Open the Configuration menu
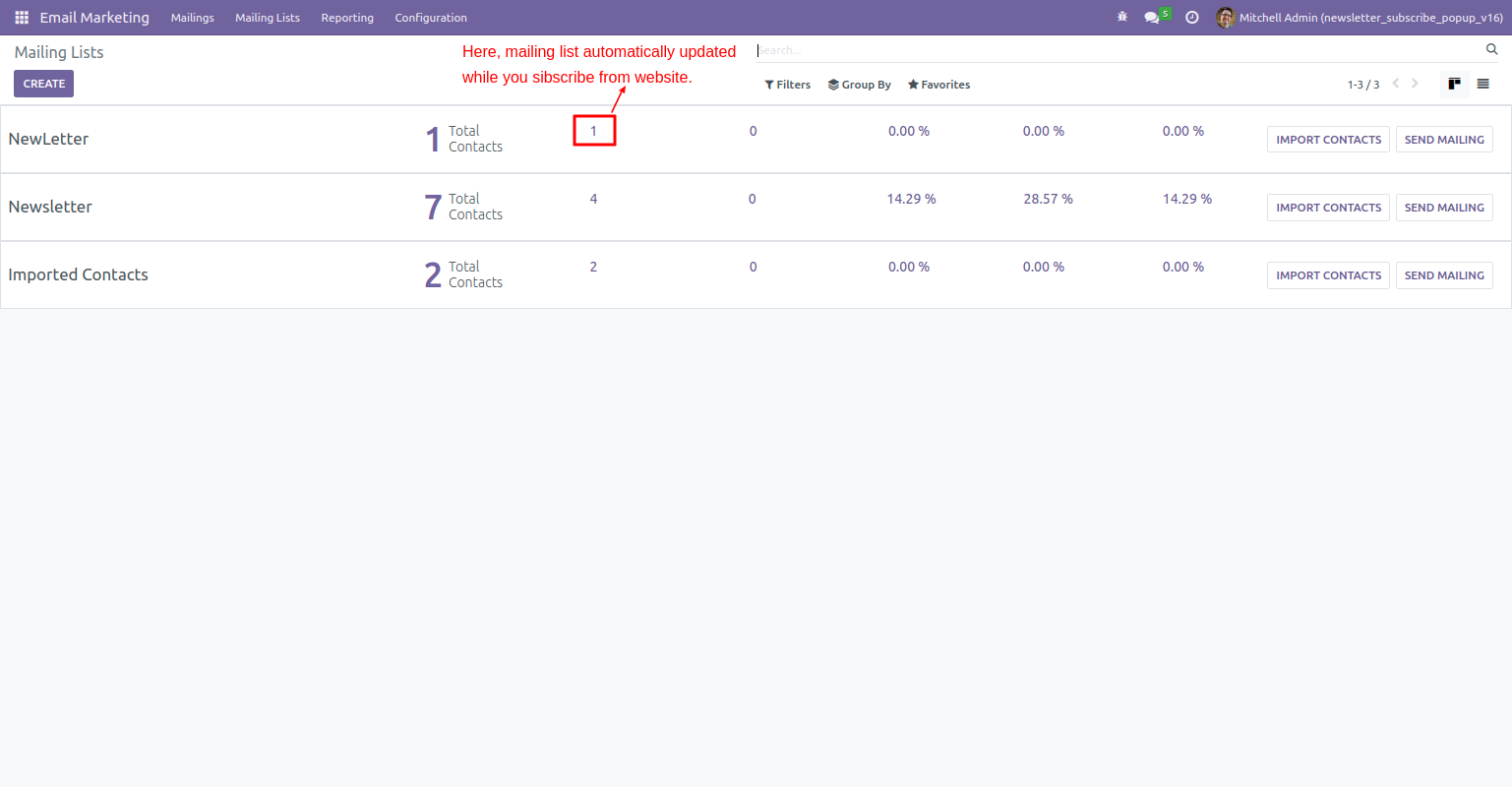The image size is (1512, 787). tap(431, 18)
